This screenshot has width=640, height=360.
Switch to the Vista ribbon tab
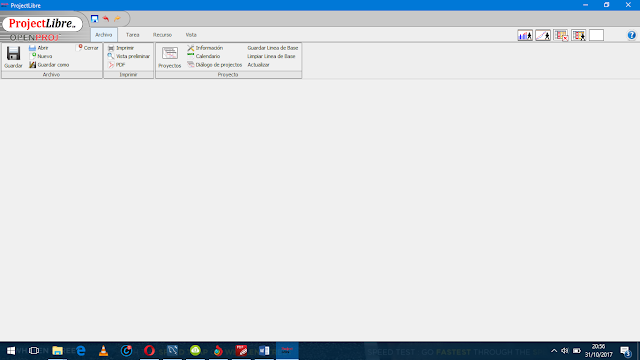[191, 35]
